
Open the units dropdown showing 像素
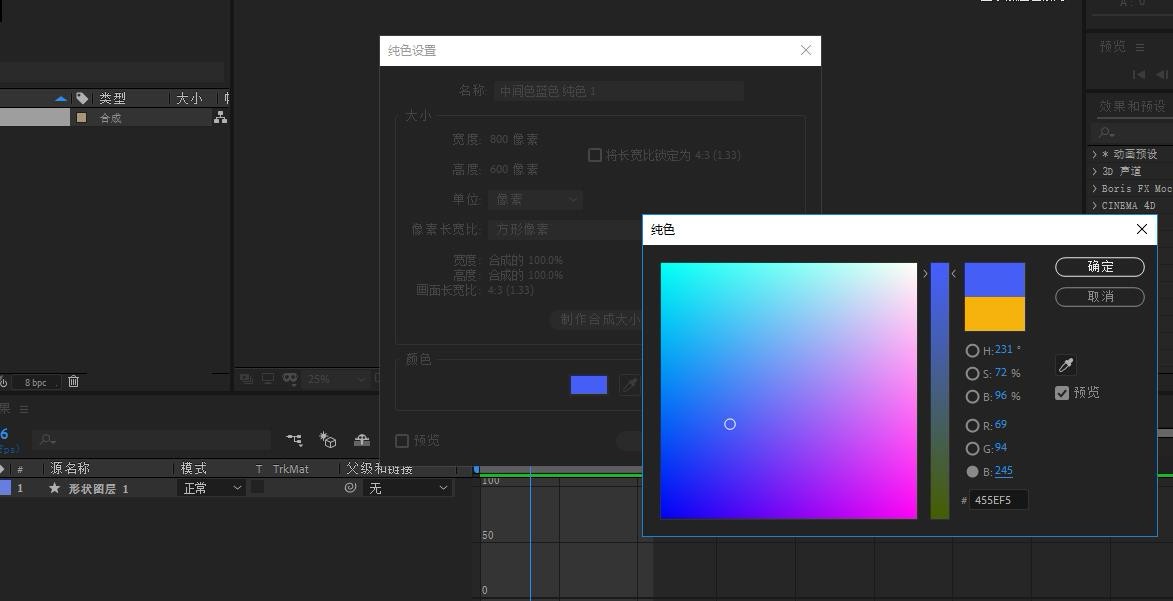(535, 199)
